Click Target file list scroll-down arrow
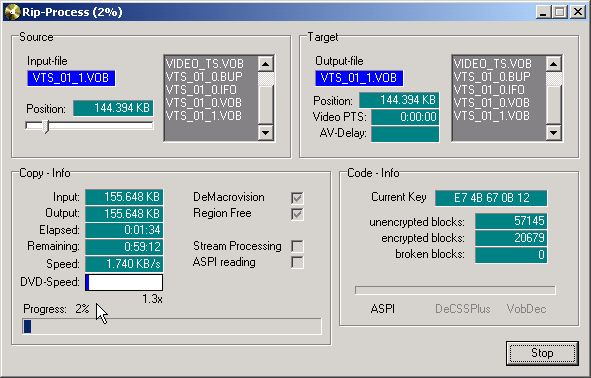Image resolution: width=591 pixels, height=378 pixels. click(x=553, y=132)
